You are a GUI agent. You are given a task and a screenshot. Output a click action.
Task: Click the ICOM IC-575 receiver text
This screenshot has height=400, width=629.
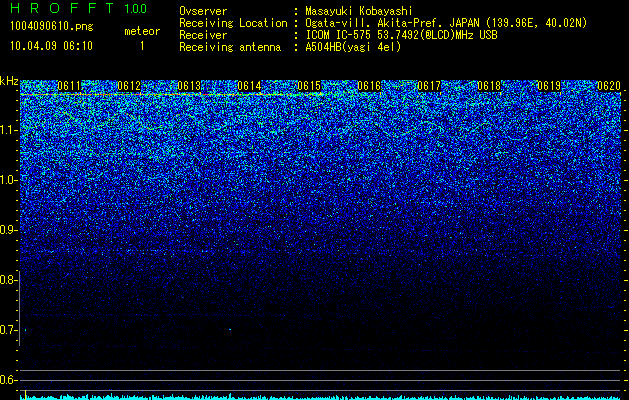click(x=401, y=35)
